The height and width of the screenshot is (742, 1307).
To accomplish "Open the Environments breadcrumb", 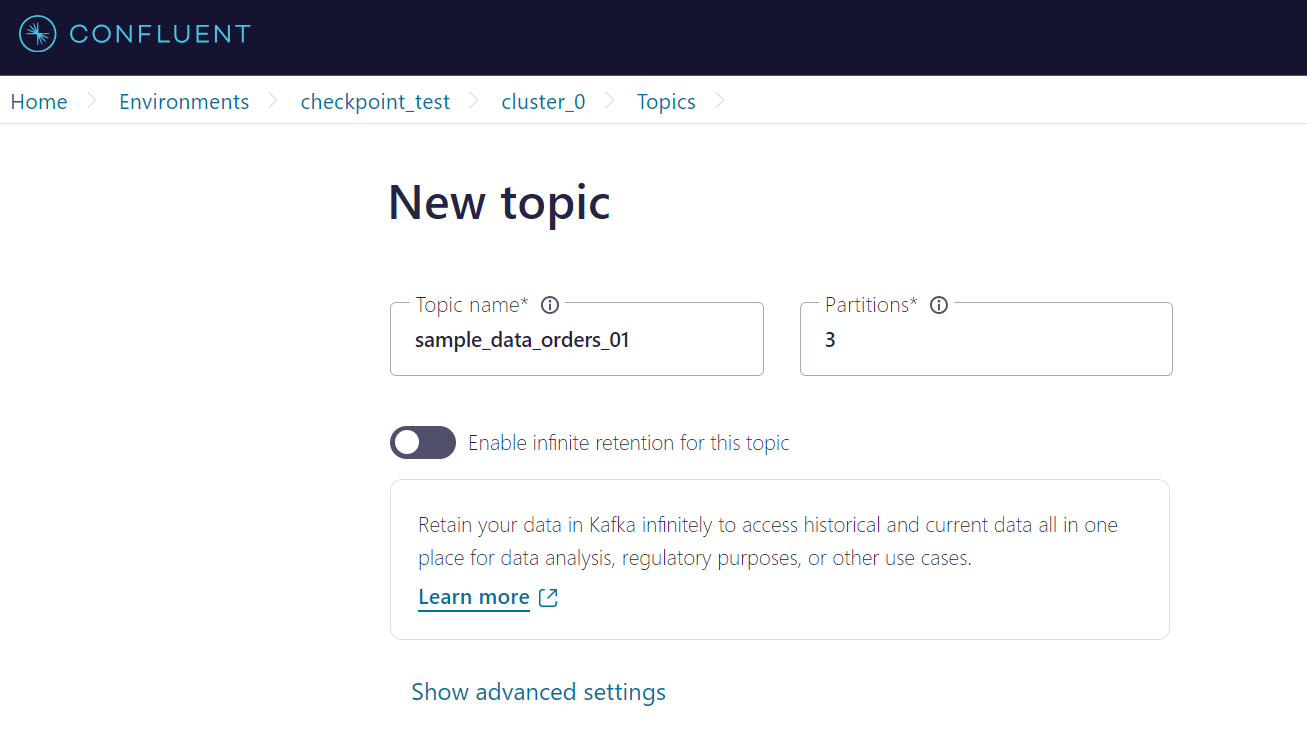I will point(184,102).
